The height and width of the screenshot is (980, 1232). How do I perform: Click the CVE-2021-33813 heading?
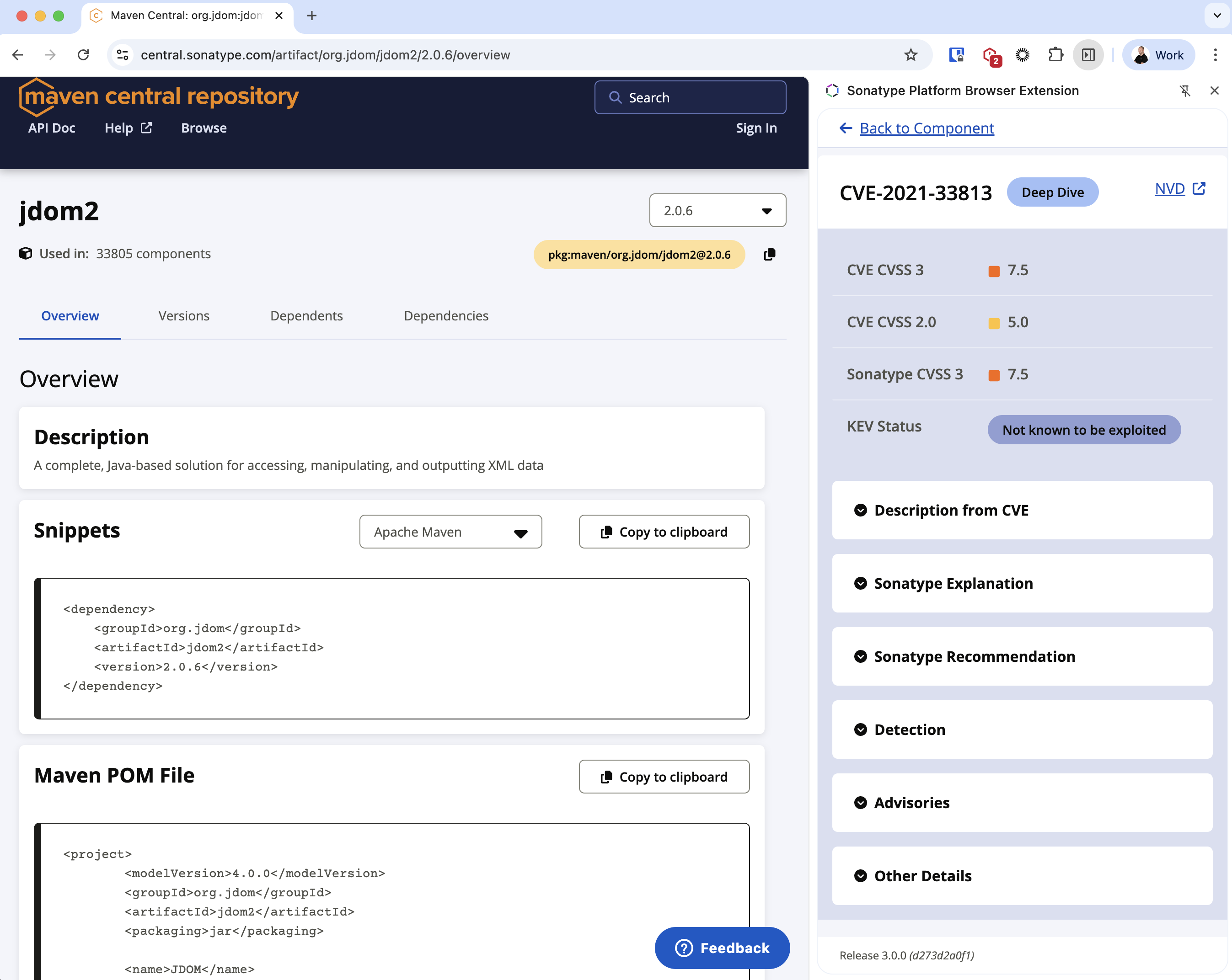tap(916, 193)
